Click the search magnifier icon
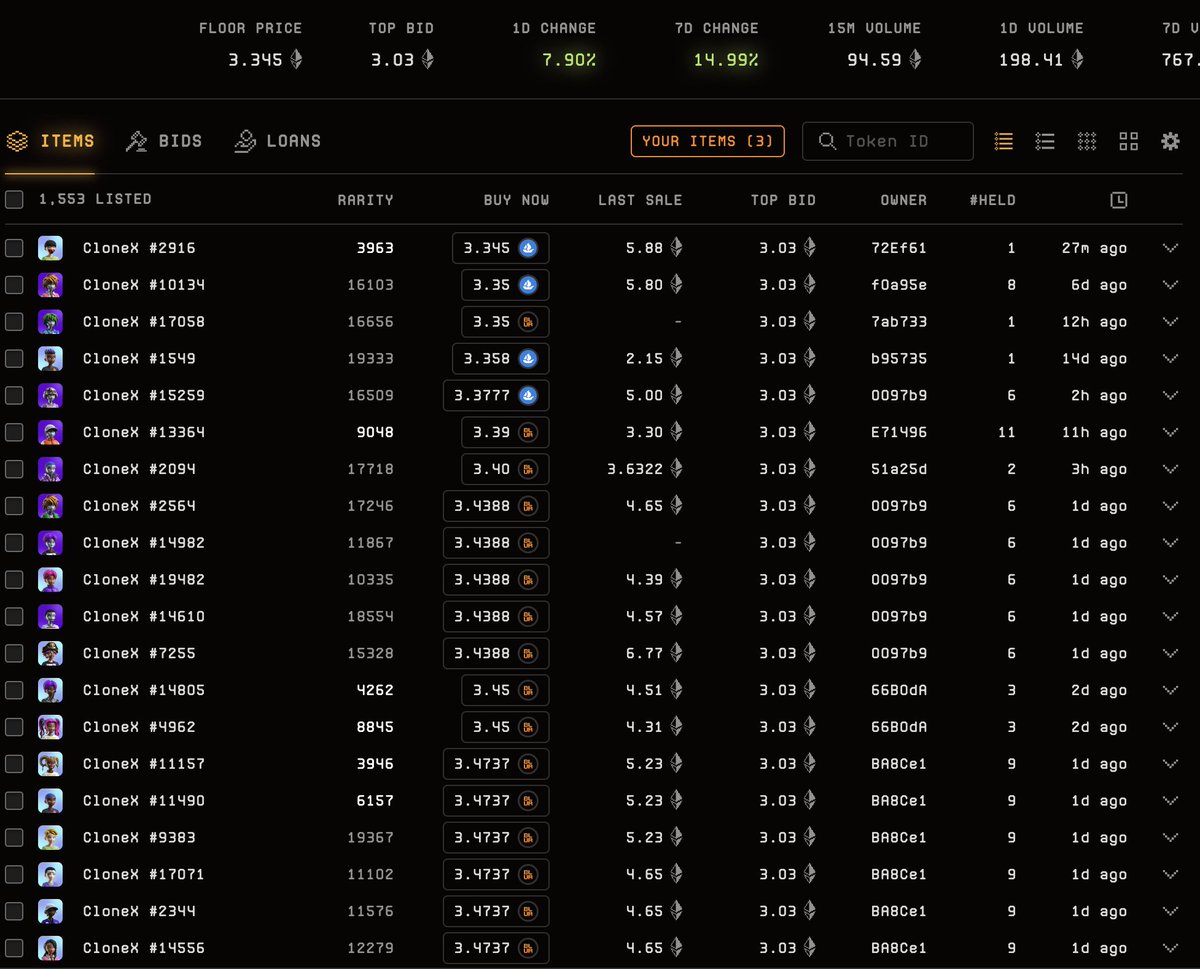 coord(827,141)
